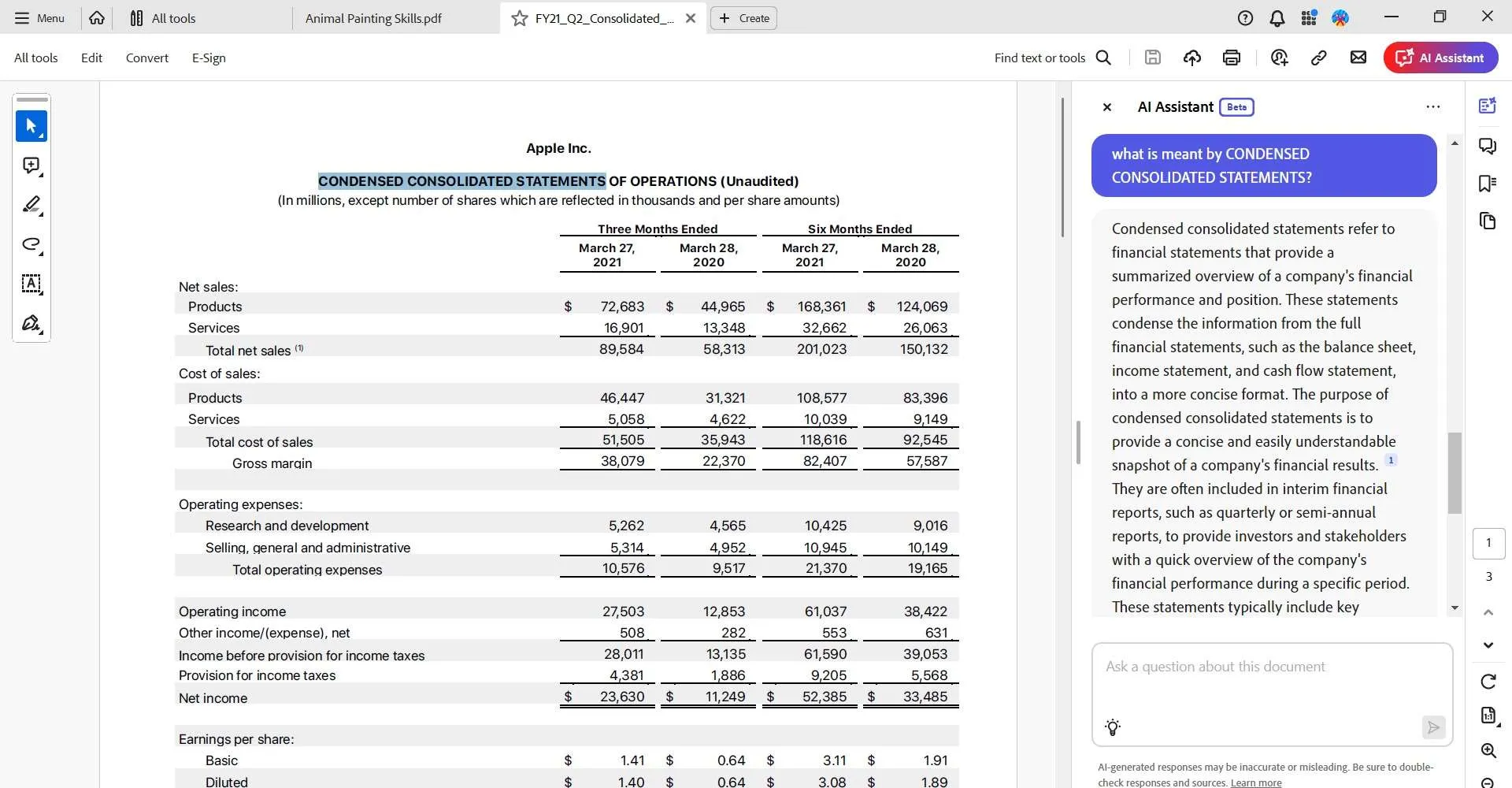The image size is (1512, 788).
Task: Open the Help question mark icon
Action: click(1245, 18)
